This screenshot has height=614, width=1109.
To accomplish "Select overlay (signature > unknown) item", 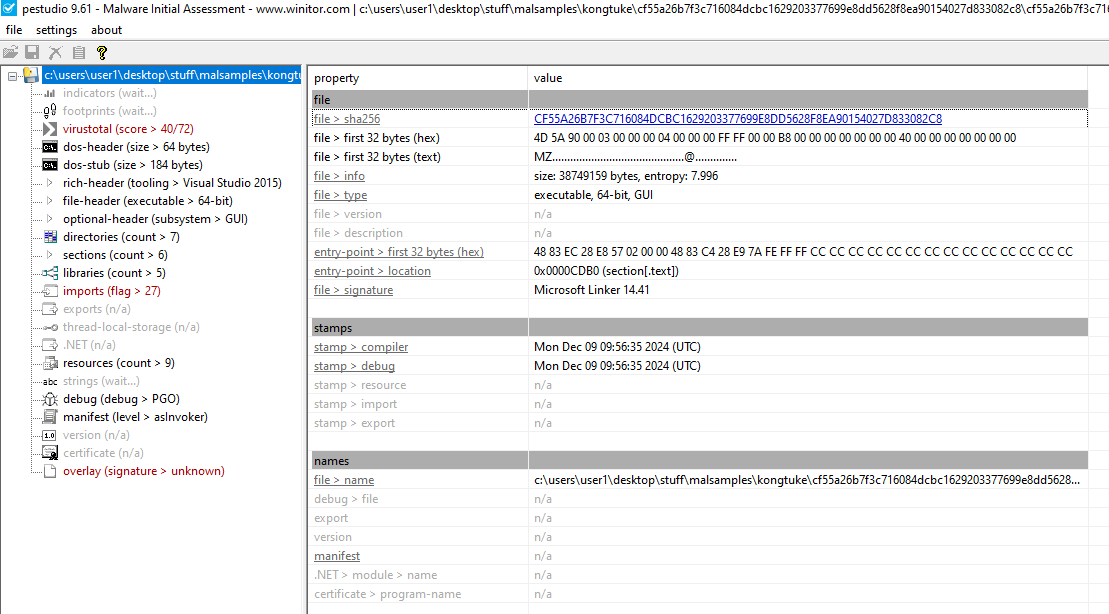I will click(x=144, y=471).
